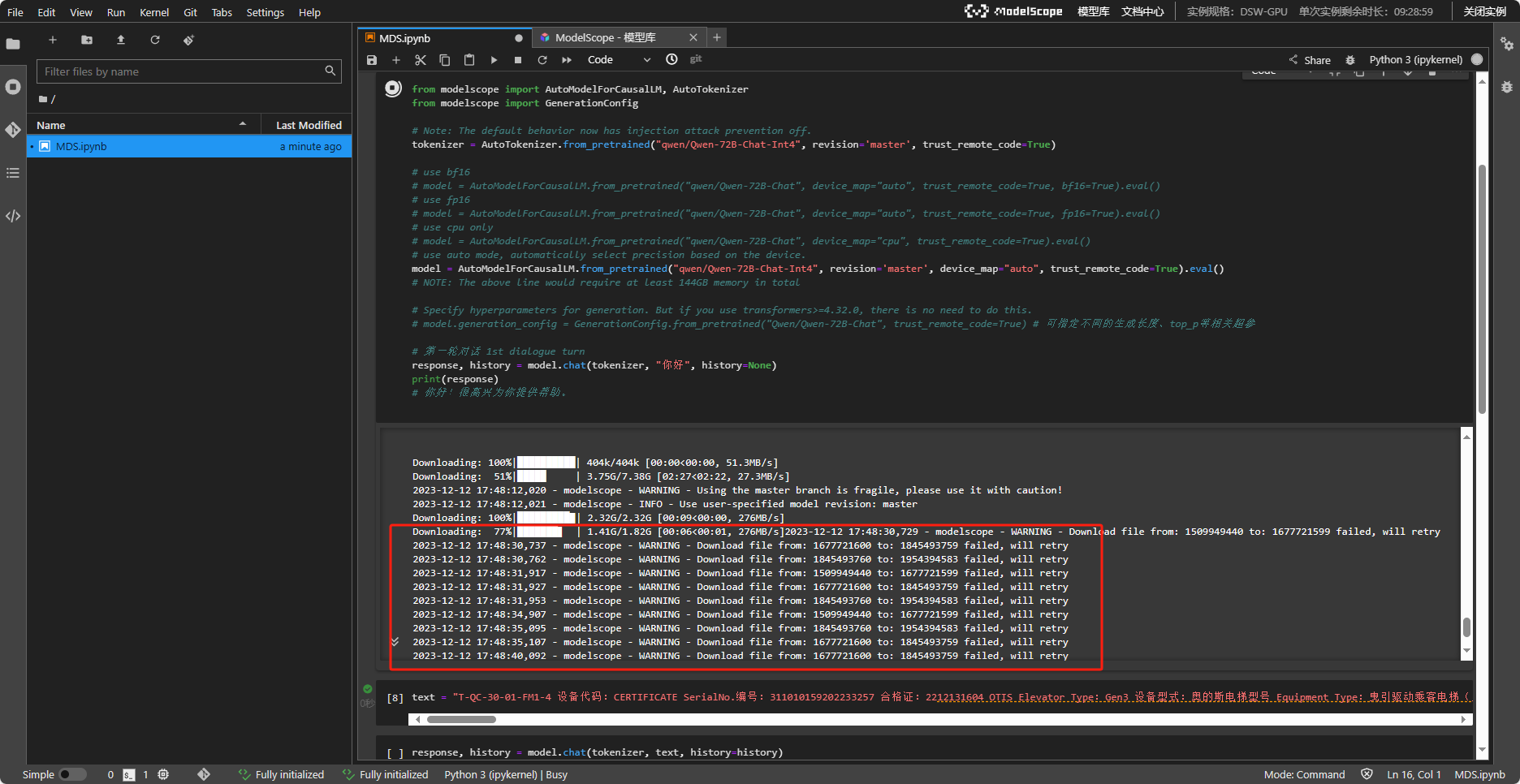1520x784 pixels.
Task: Open the table of contents panel
Action: 13,173
